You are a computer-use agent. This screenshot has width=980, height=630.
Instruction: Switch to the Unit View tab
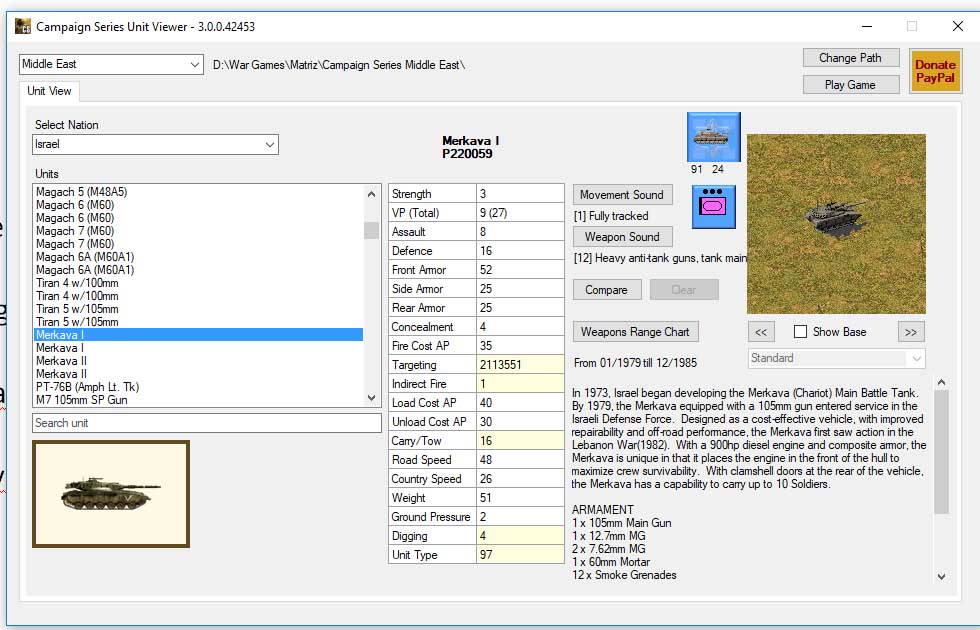coord(49,91)
